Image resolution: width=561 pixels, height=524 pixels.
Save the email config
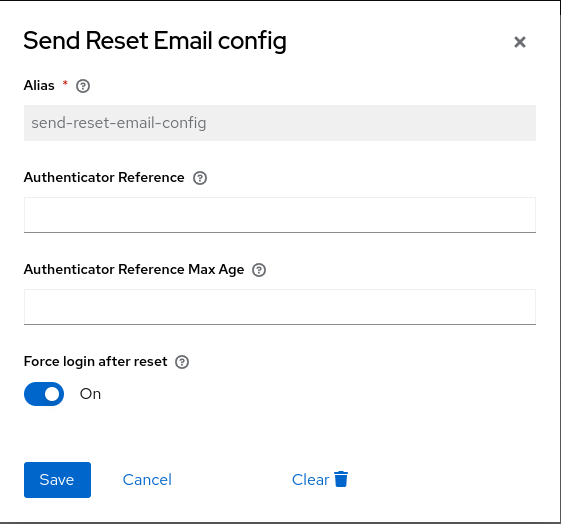tap(57, 480)
